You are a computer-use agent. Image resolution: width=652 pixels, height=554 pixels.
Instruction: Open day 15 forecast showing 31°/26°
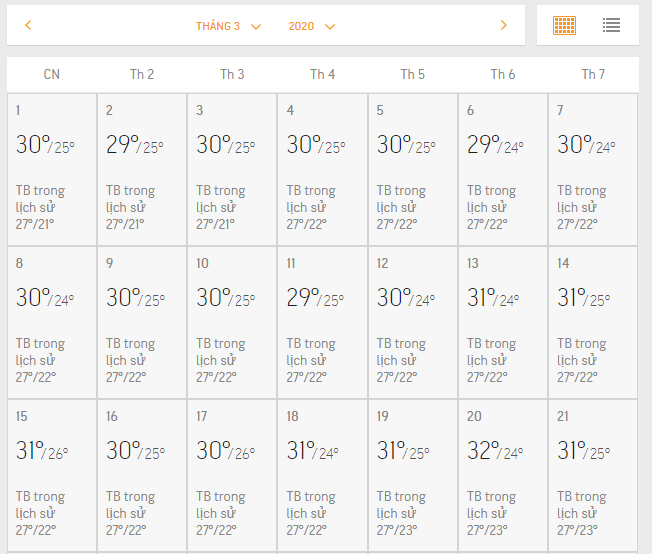click(52, 475)
